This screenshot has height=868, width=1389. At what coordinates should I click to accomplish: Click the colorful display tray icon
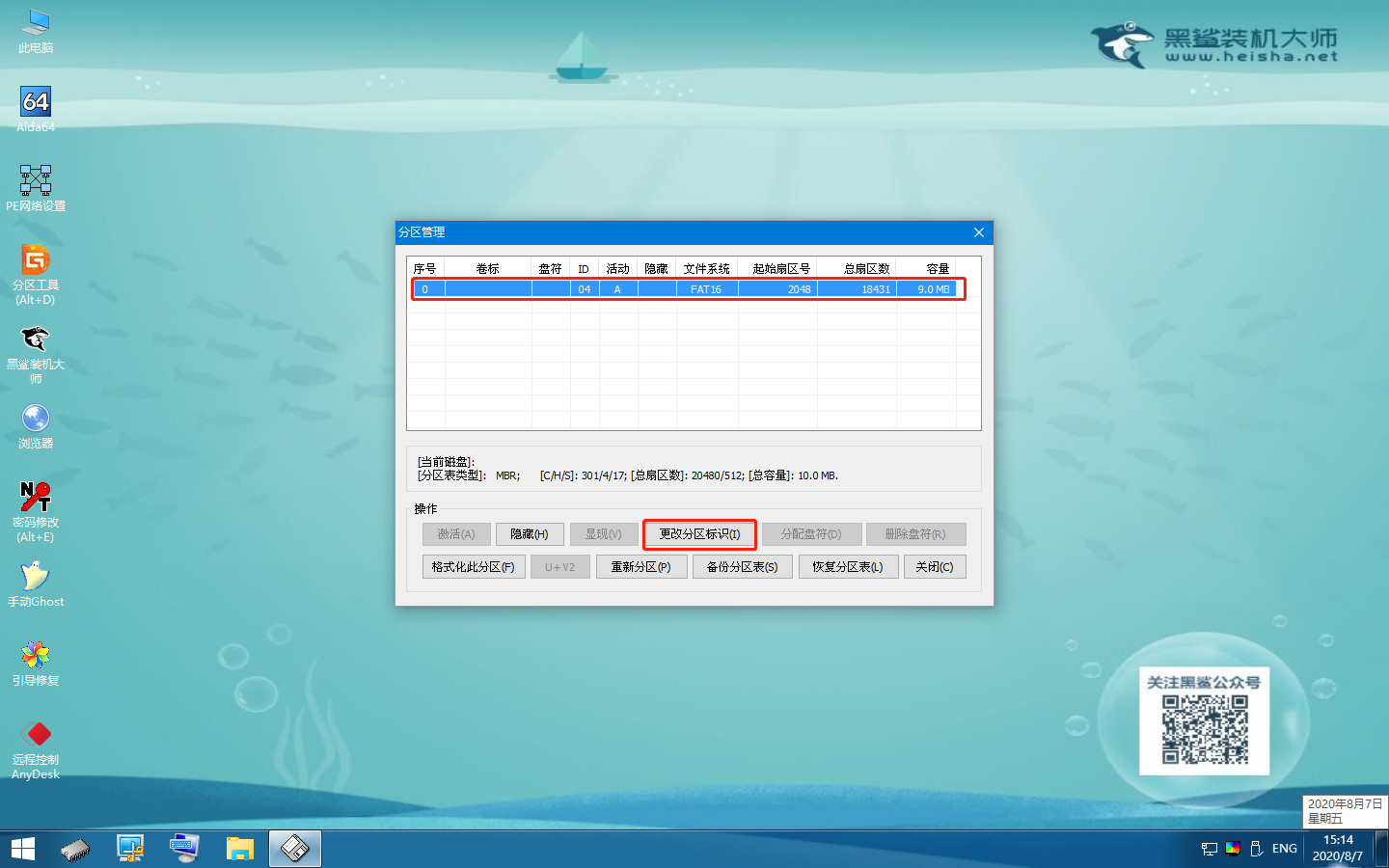click(1233, 849)
